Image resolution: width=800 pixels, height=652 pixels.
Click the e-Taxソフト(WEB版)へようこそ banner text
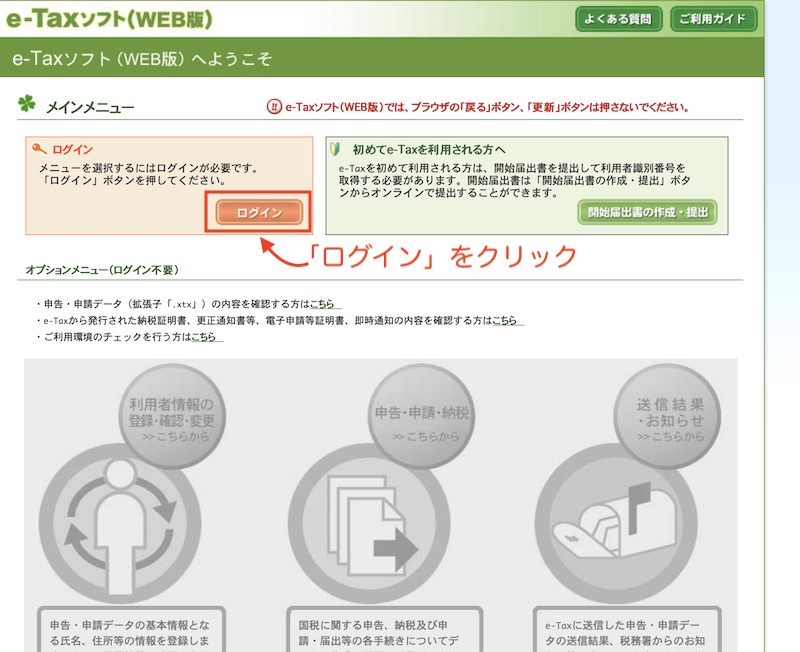coord(142,59)
